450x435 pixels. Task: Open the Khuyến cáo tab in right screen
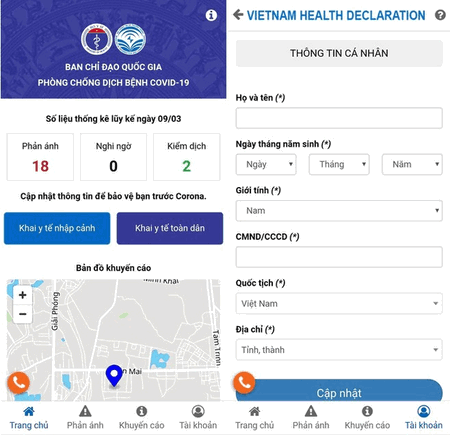[x=367, y=418]
